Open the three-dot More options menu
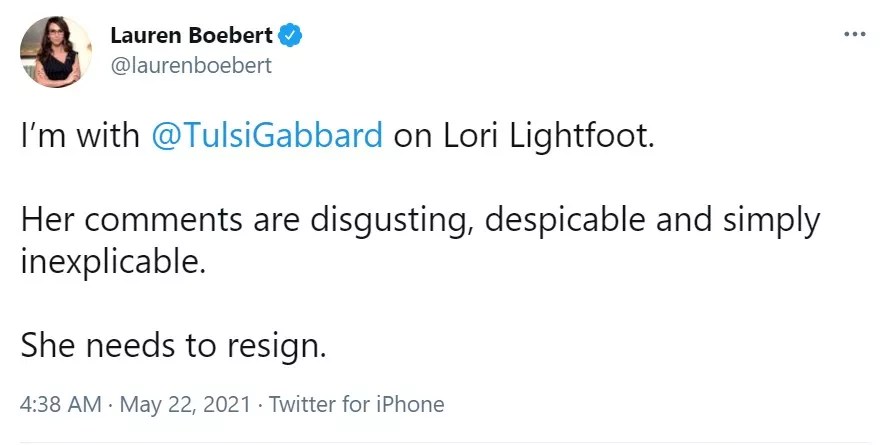 [x=855, y=33]
